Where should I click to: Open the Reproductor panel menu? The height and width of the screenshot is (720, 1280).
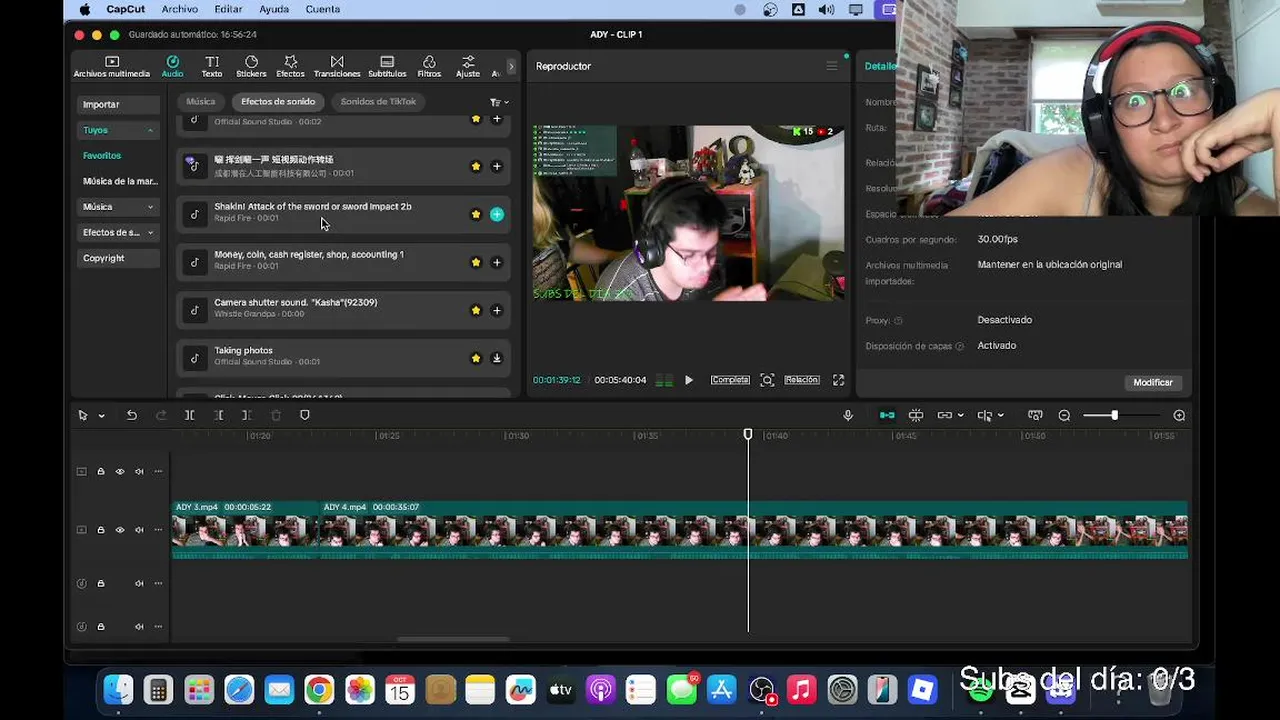pyautogui.click(x=831, y=66)
